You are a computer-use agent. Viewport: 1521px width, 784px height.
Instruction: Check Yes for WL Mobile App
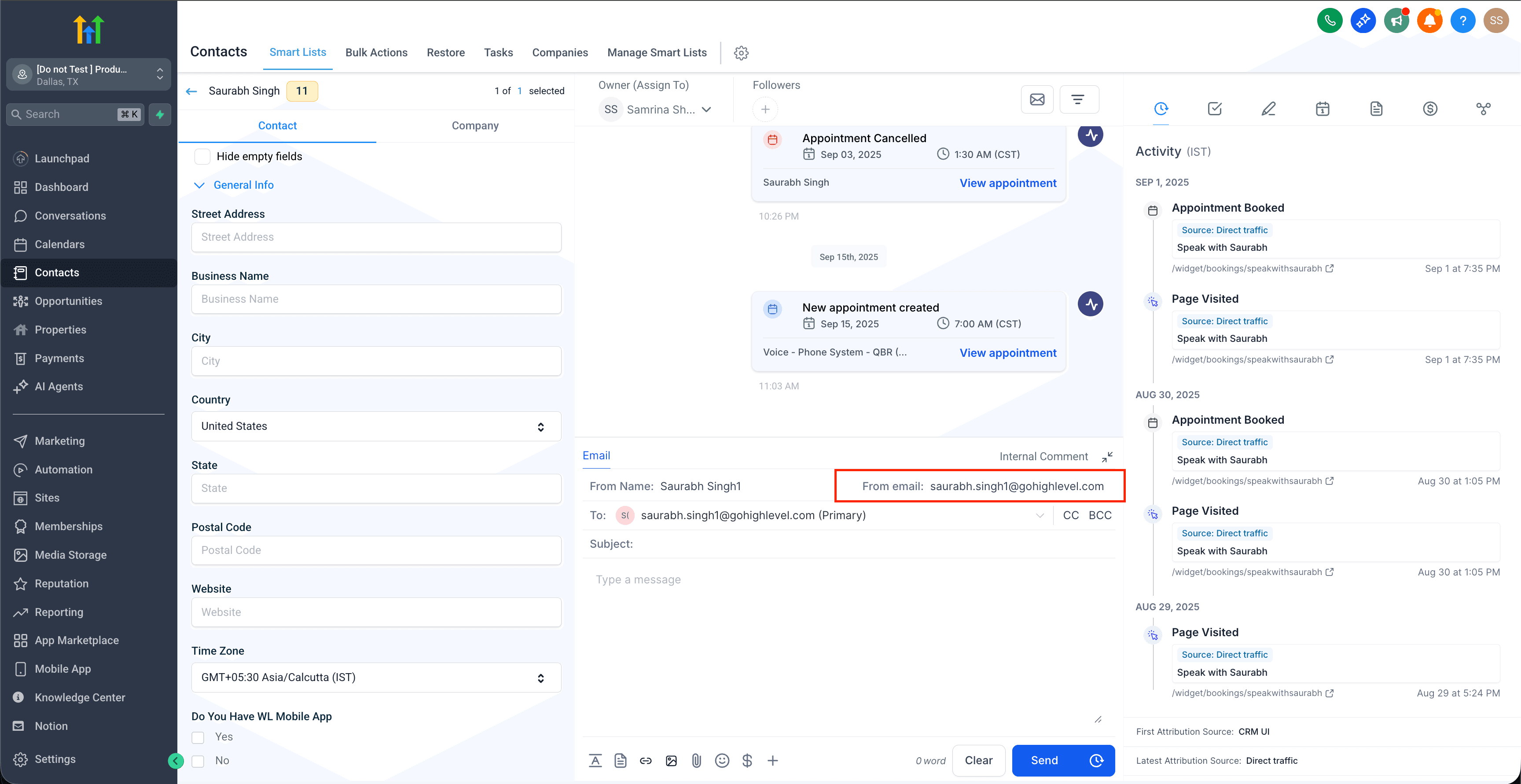(x=198, y=737)
